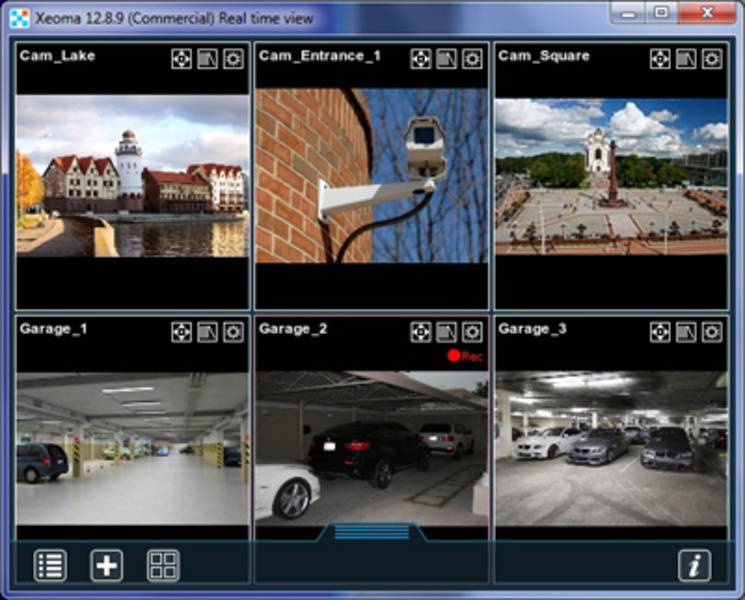Add a new camera with plus button
The height and width of the screenshot is (600, 745).
(x=106, y=565)
